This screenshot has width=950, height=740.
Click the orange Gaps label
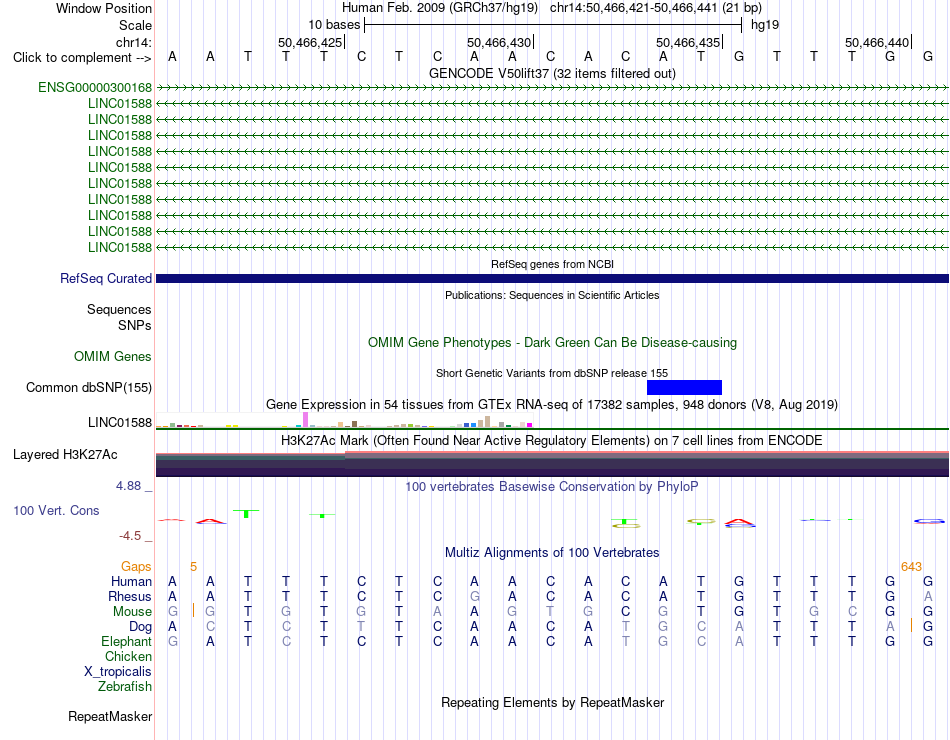136,567
